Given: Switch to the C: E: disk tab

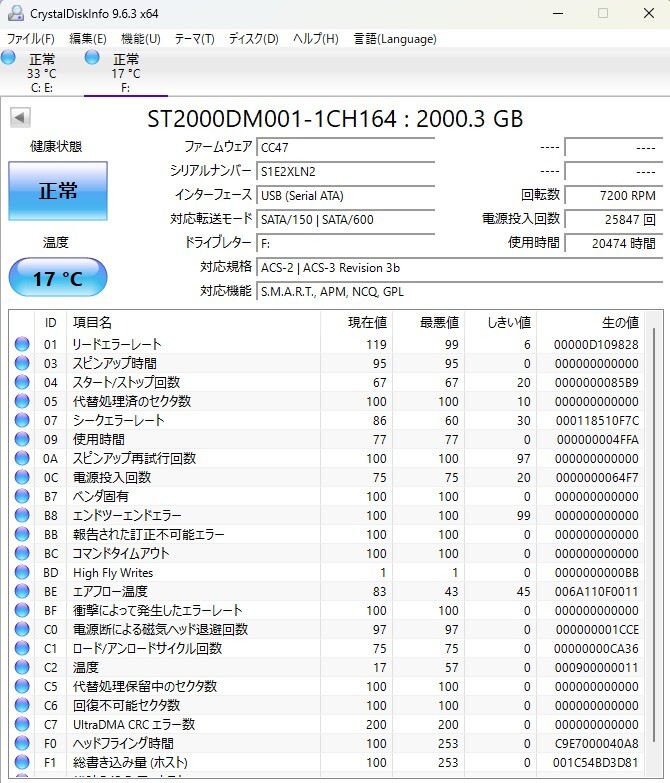Looking at the screenshot, I should pyautogui.click(x=42, y=72).
